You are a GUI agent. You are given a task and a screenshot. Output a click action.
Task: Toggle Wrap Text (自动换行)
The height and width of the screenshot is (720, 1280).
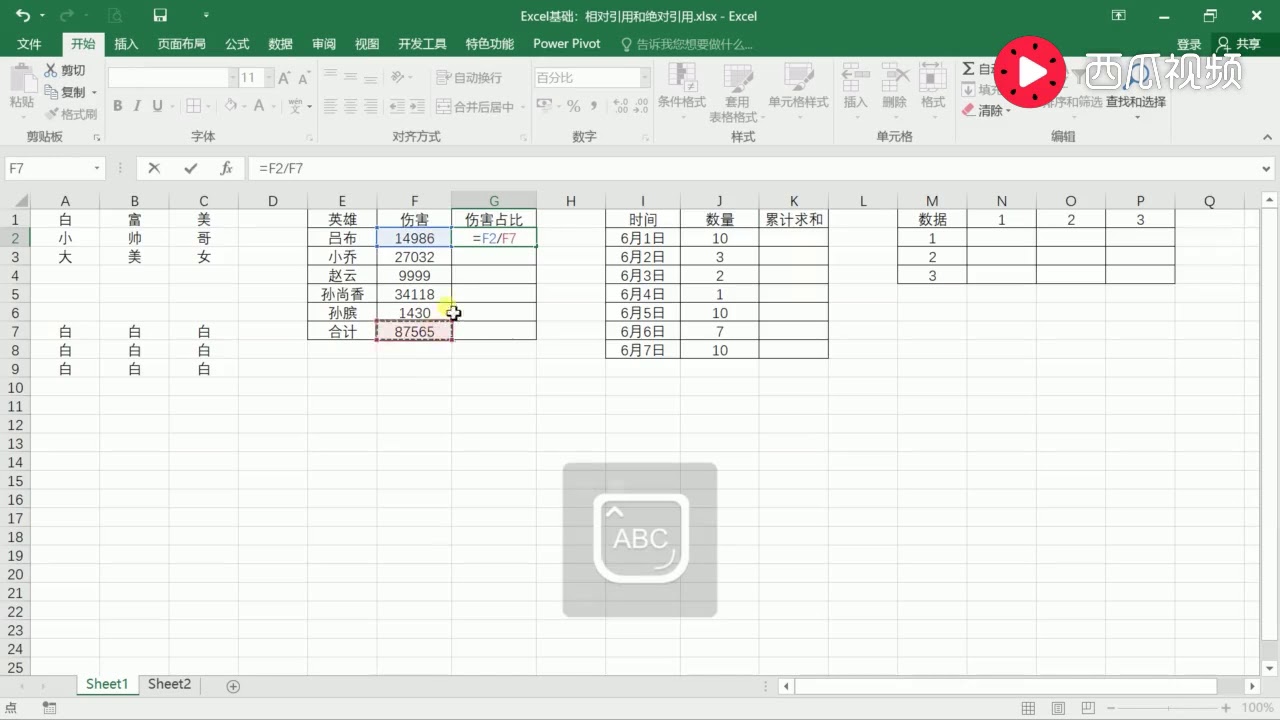click(470, 78)
